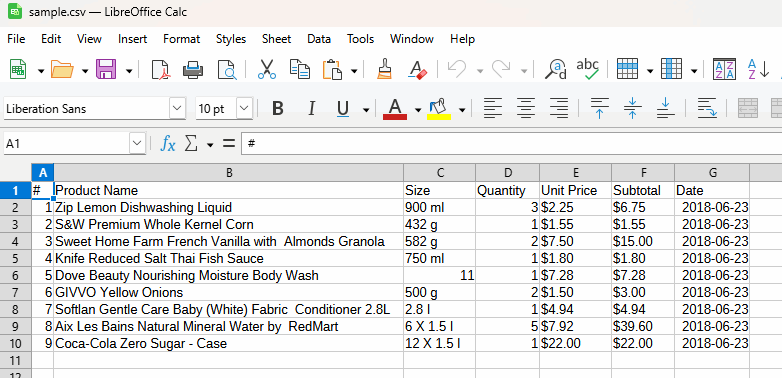Align cell content to bottom
Viewport: 782px width, 378px height.
coord(665,108)
